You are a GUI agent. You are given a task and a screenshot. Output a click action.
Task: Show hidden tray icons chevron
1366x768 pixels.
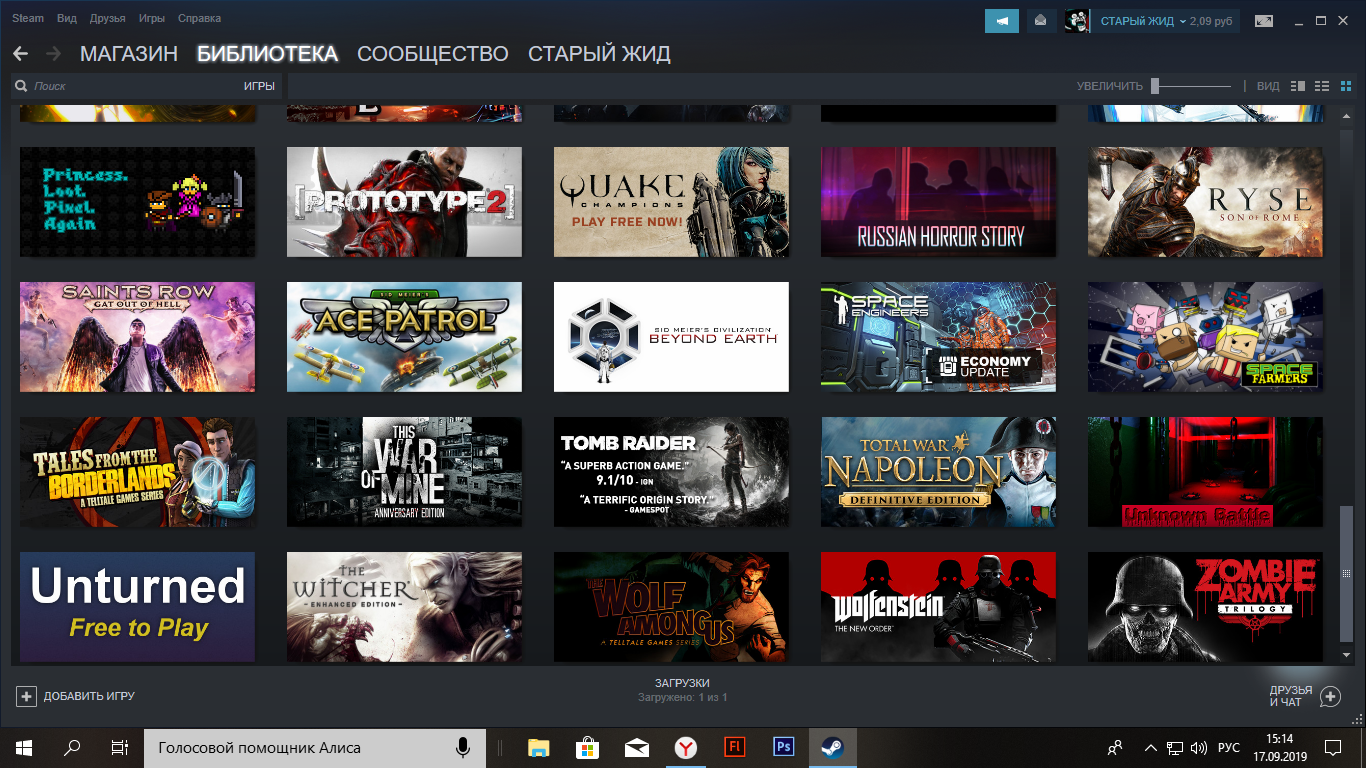[1151, 747]
